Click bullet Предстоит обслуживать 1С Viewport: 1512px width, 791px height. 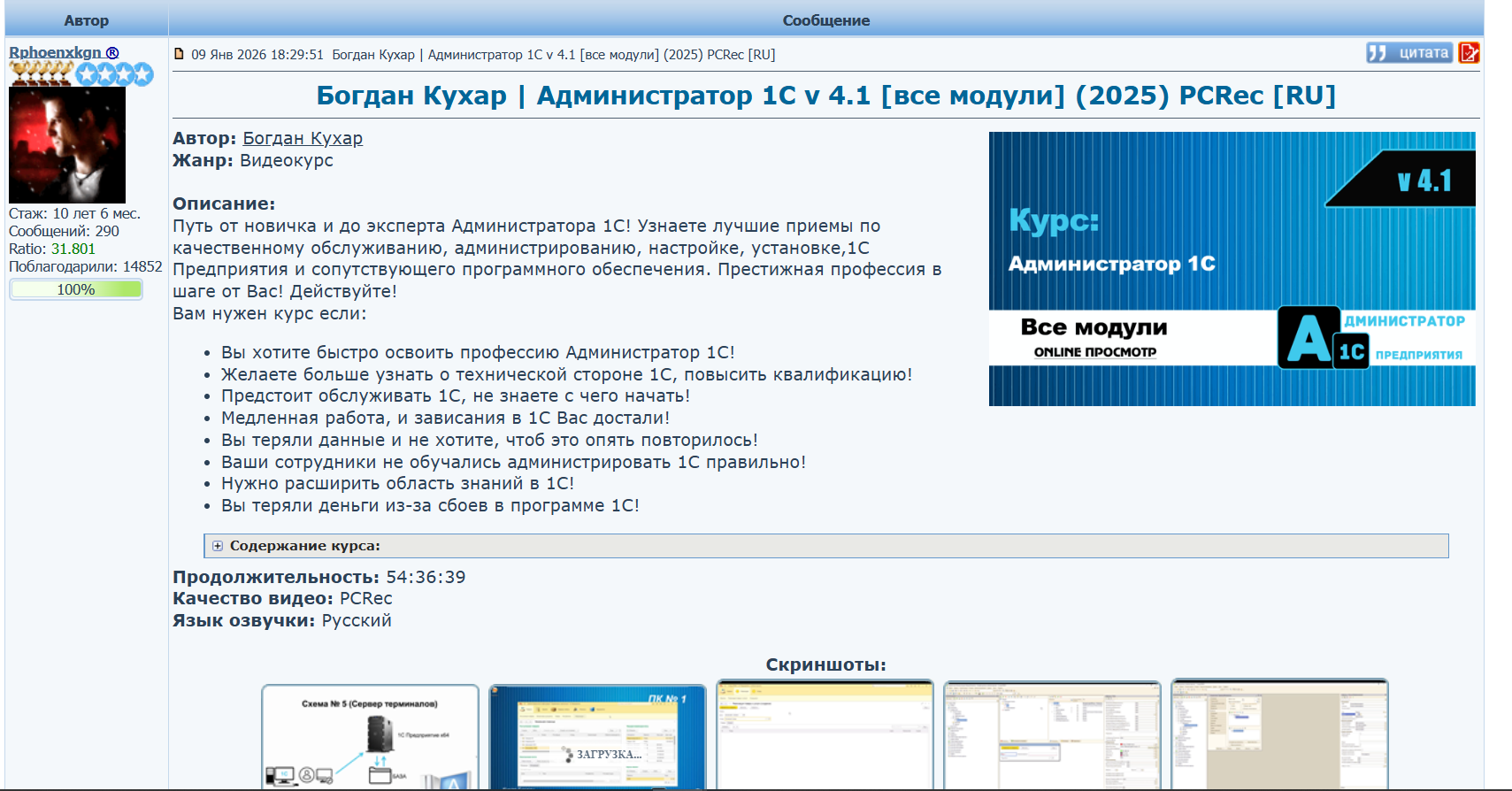[x=456, y=395]
